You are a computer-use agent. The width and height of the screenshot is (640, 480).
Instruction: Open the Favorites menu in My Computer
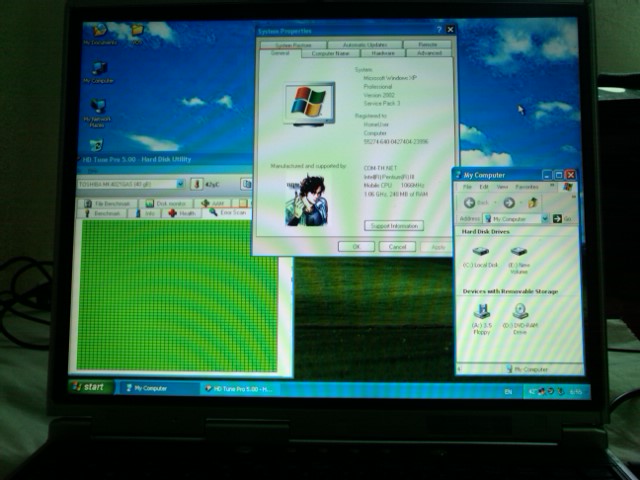[527, 187]
